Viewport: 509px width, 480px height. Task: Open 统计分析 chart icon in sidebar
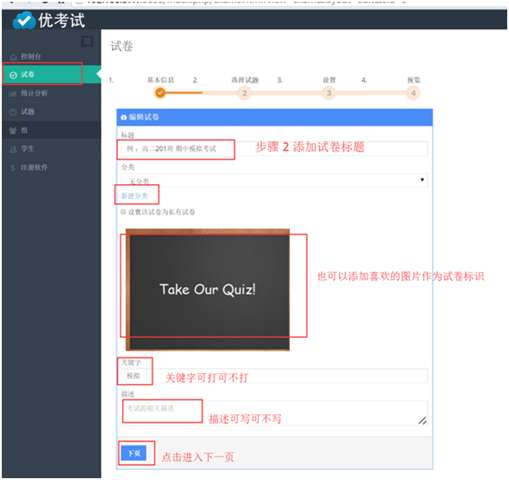point(13,93)
